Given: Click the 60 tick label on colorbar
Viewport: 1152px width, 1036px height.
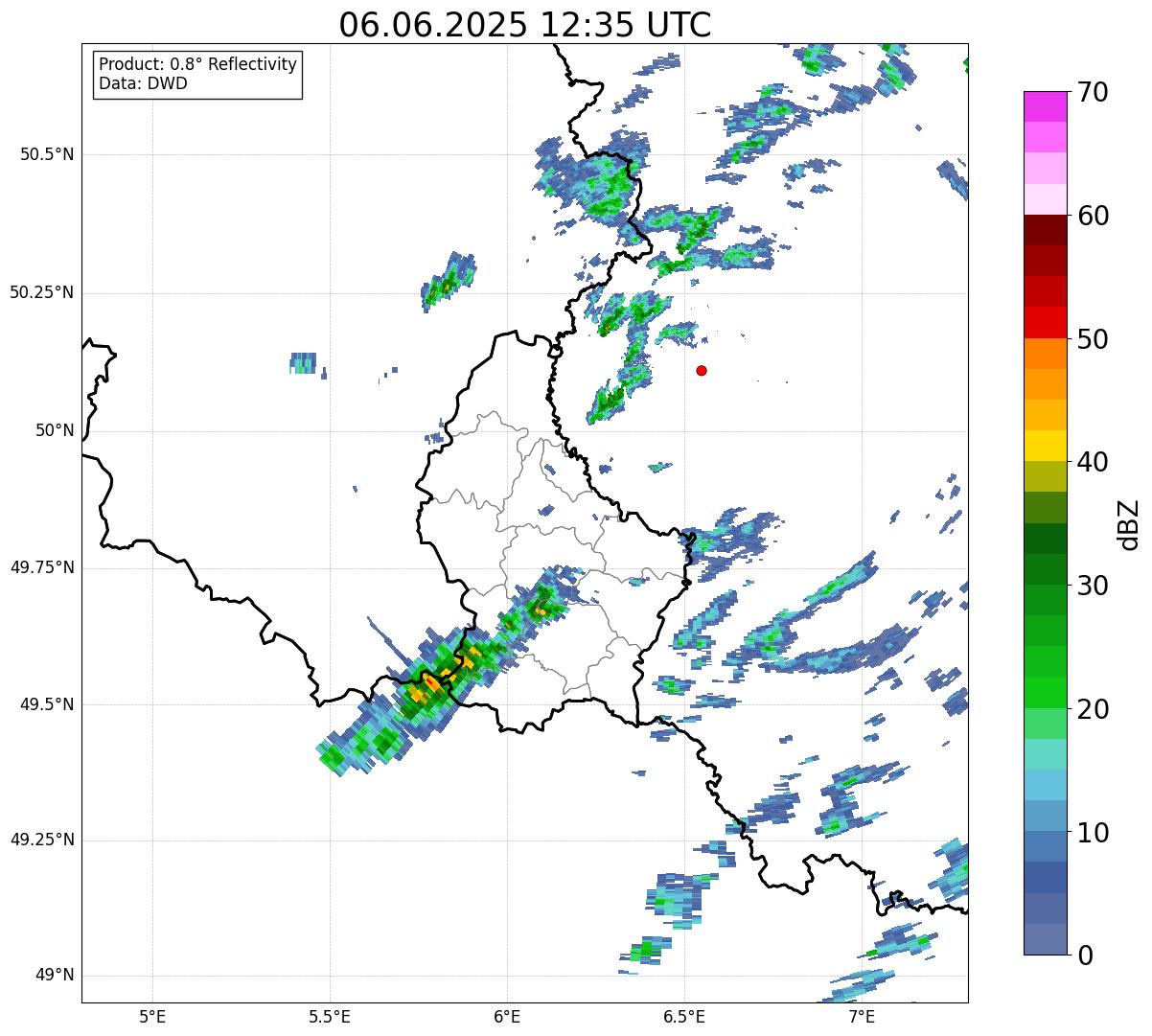Looking at the screenshot, I should click(1093, 216).
